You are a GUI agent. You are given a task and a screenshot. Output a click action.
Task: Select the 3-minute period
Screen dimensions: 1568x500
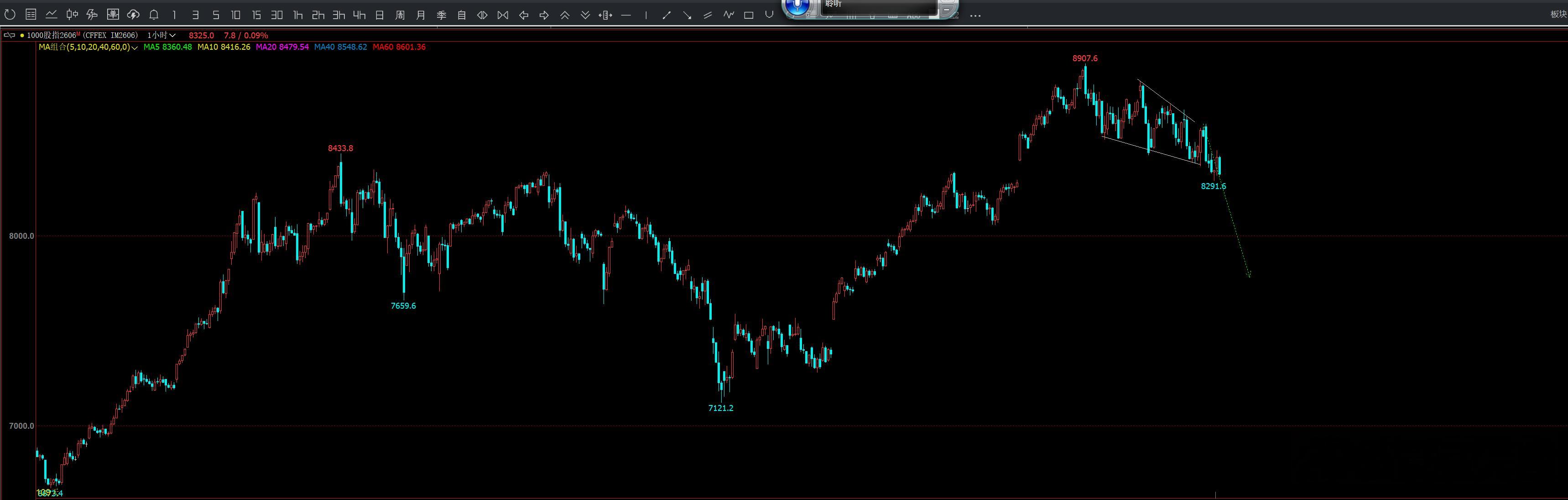point(195,15)
